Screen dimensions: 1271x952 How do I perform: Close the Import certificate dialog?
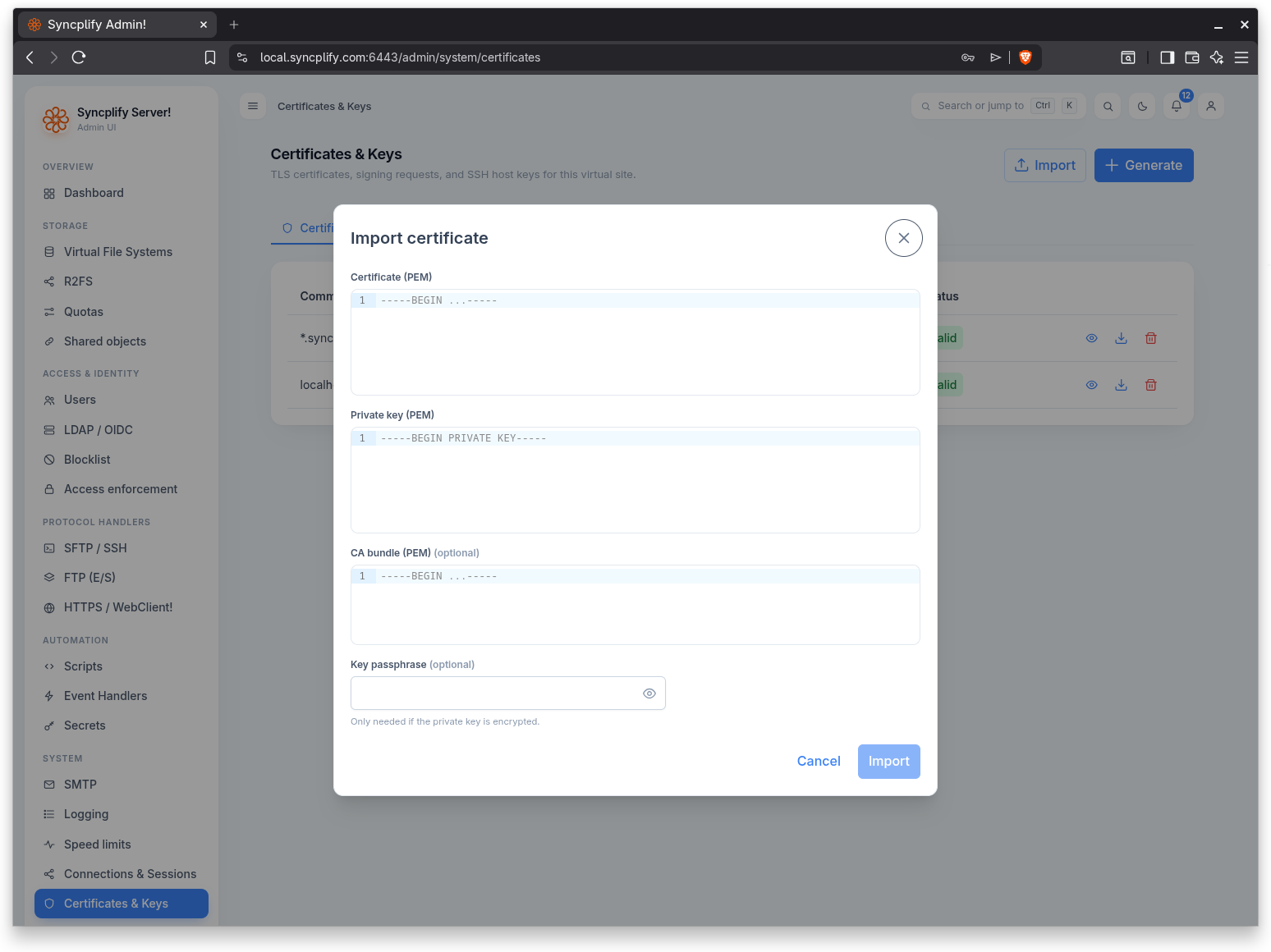(903, 238)
